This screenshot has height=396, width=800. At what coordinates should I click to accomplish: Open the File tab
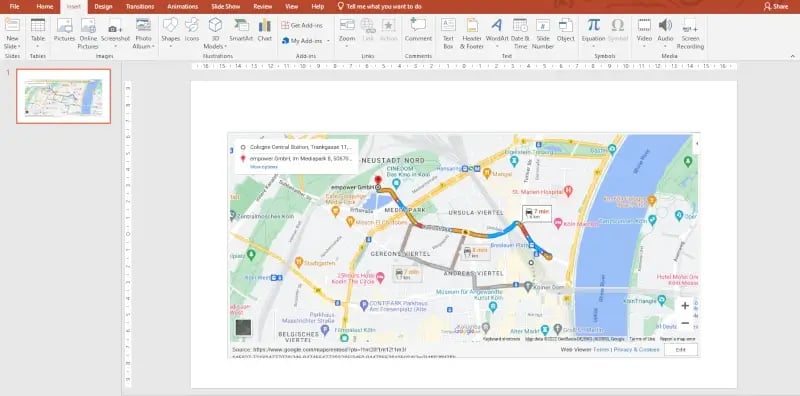click(x=15, y=7)
